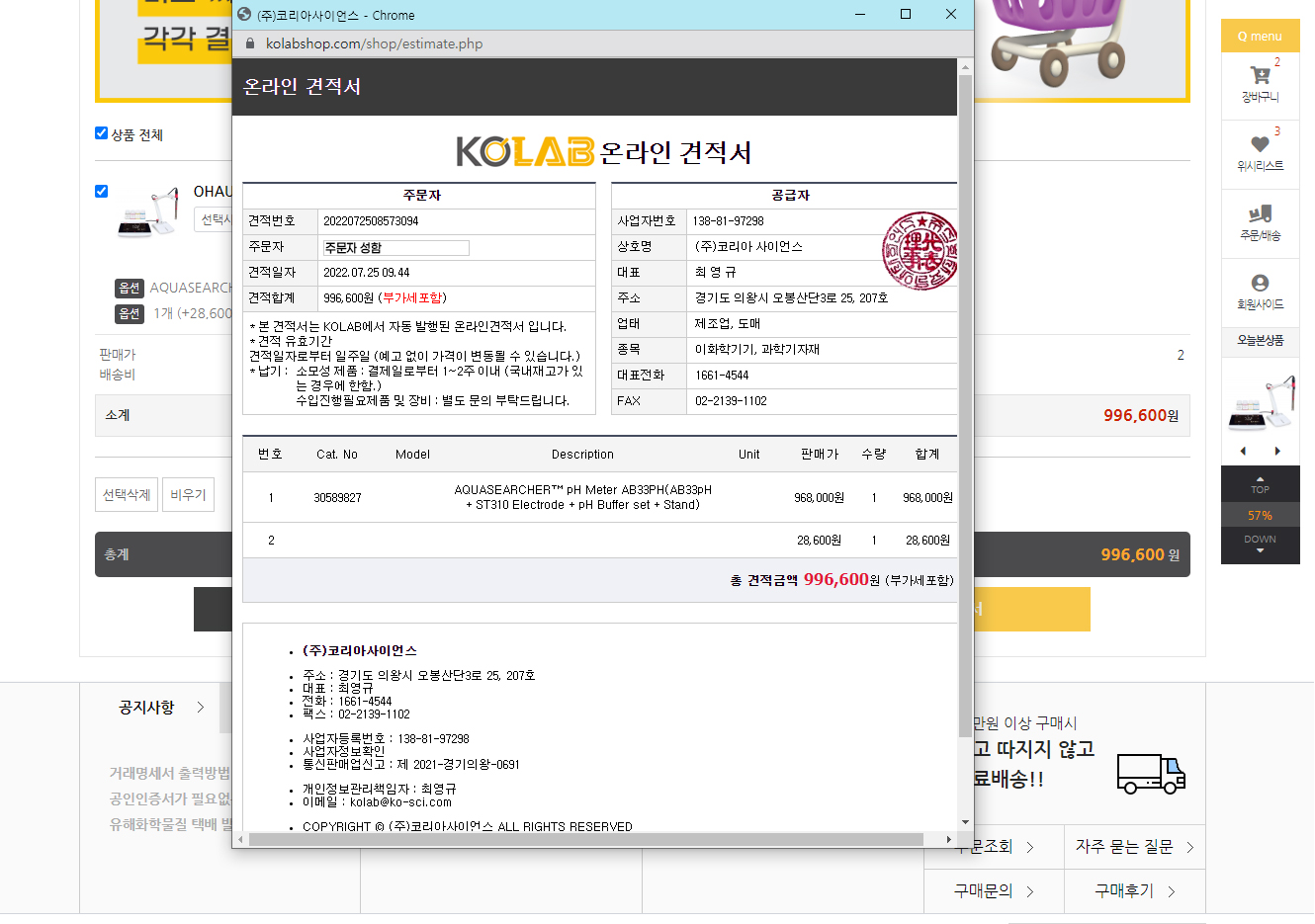Open 구매후기 link
1315x924 pixels.
1134,891
